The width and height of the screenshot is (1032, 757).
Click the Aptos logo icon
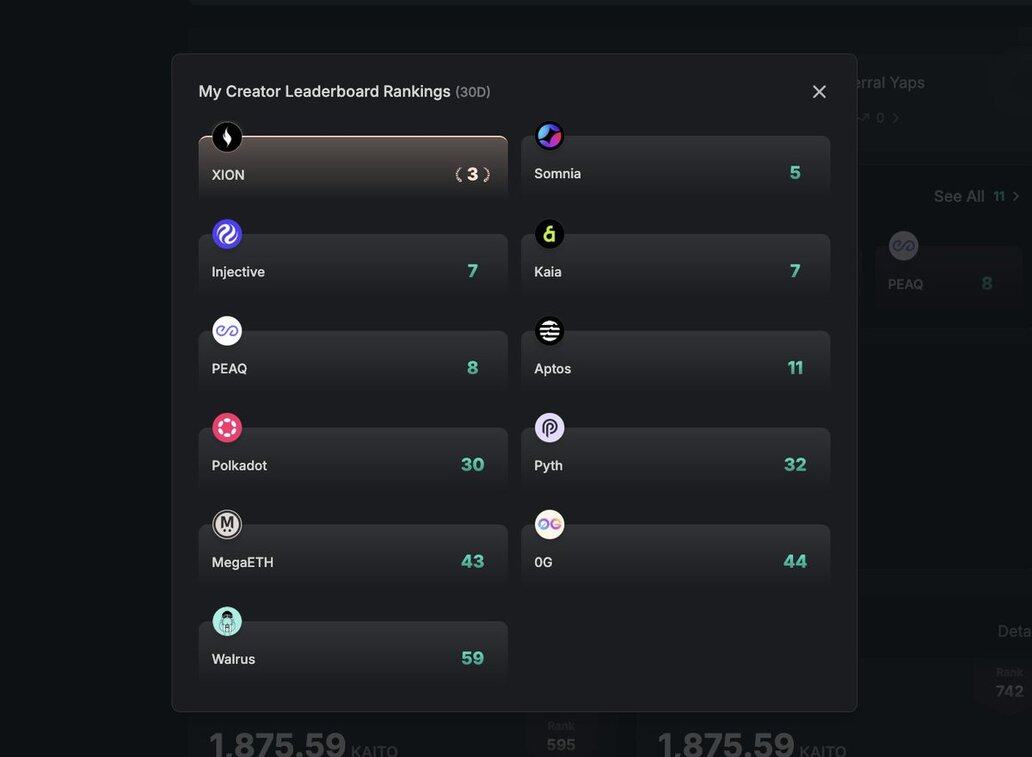coord(549,331)
